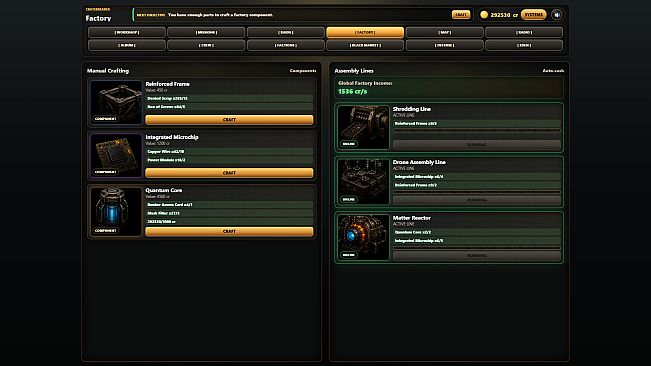Click the COMPONENT badge on Reinforced Frame
The image size is (651, 366).
(105, 119)
